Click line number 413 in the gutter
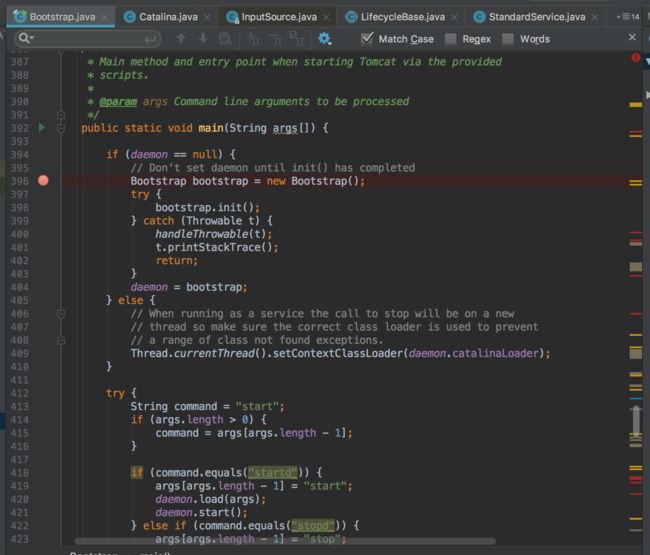Viewport: 650px width, 555px height. [20, 407]
